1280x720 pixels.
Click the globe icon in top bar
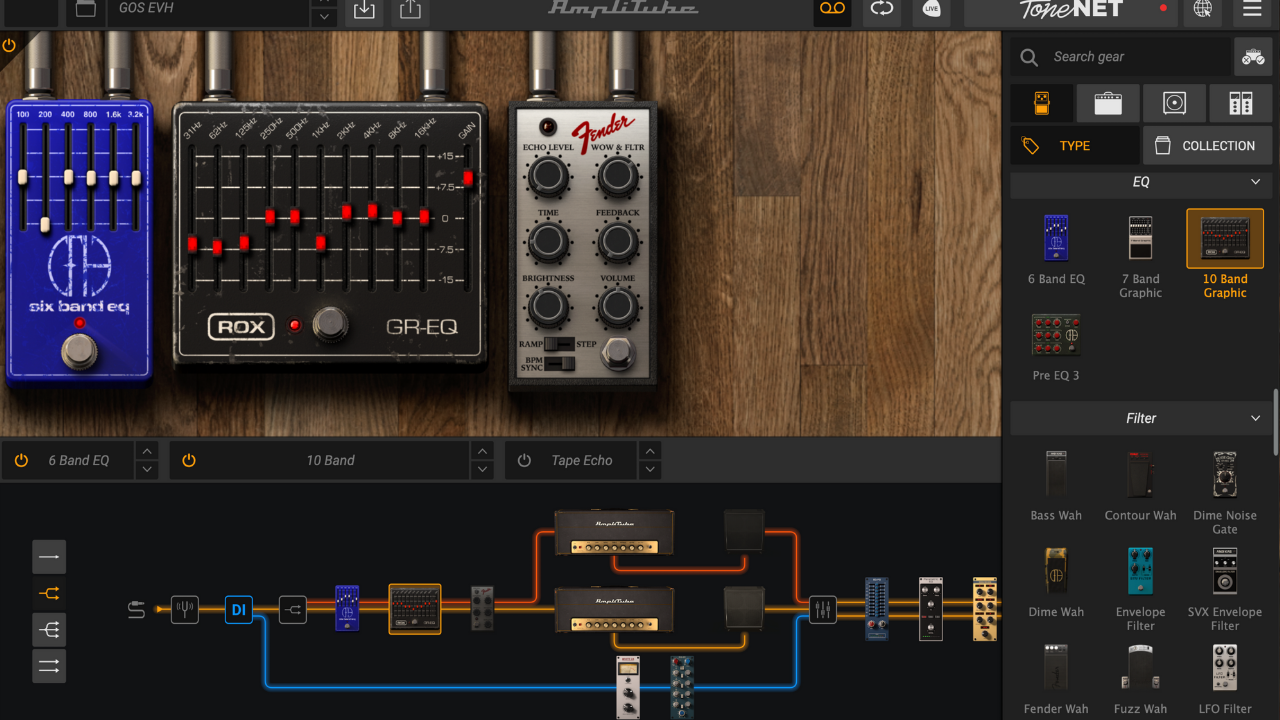point(1203,10)
